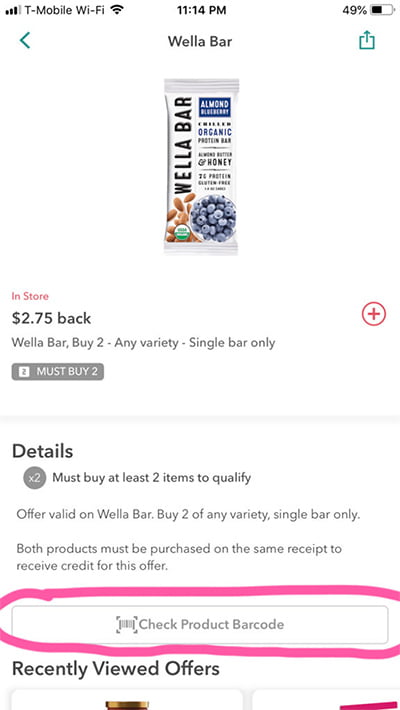Open first Recently Viewed offer card
The image size is (400, 710).
127,700
